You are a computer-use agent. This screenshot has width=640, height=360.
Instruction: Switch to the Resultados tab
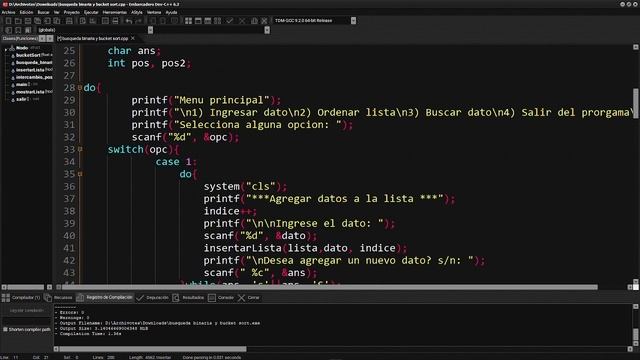188,298
